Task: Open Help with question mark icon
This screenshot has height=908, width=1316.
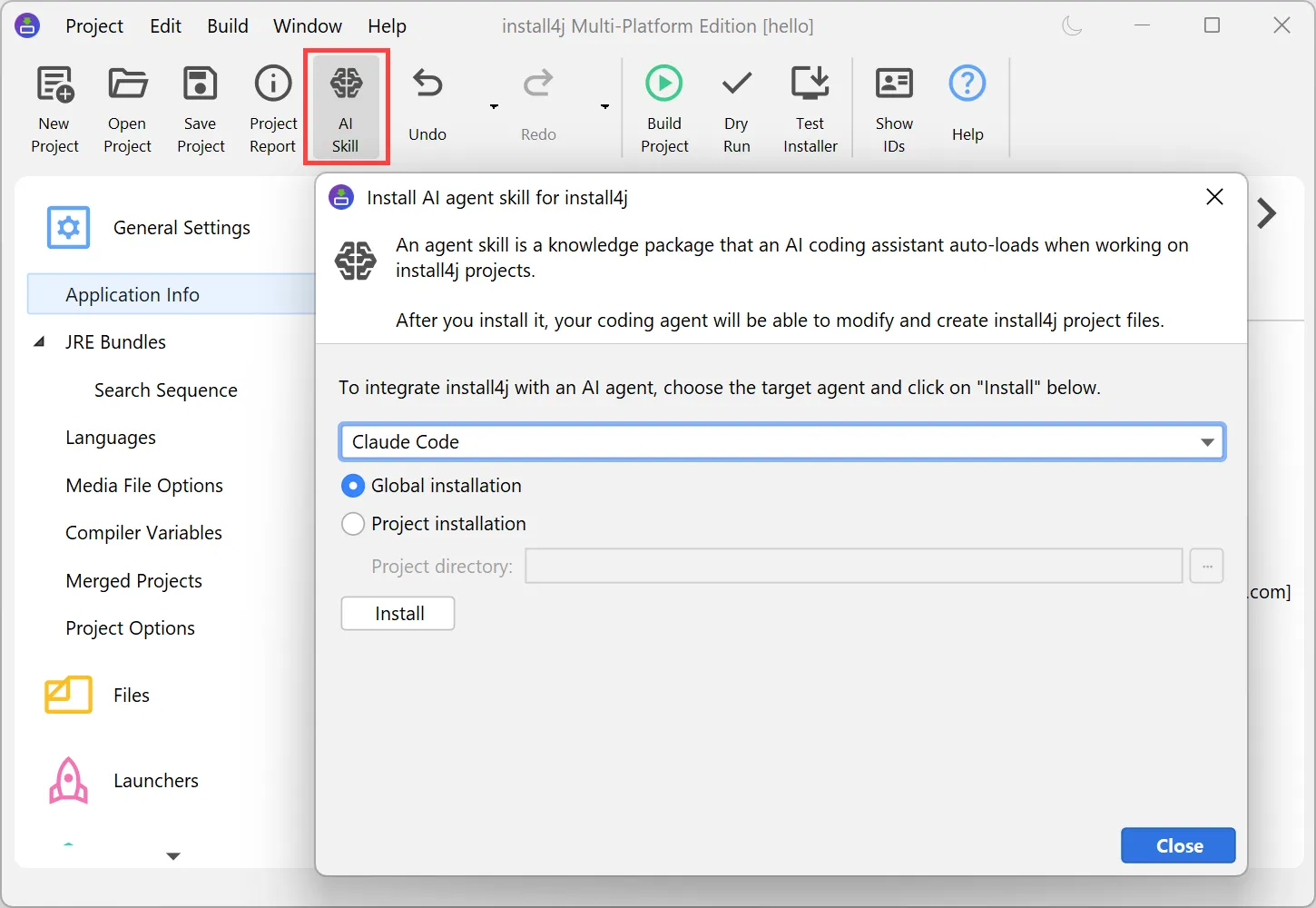Action: pos(967,84)
